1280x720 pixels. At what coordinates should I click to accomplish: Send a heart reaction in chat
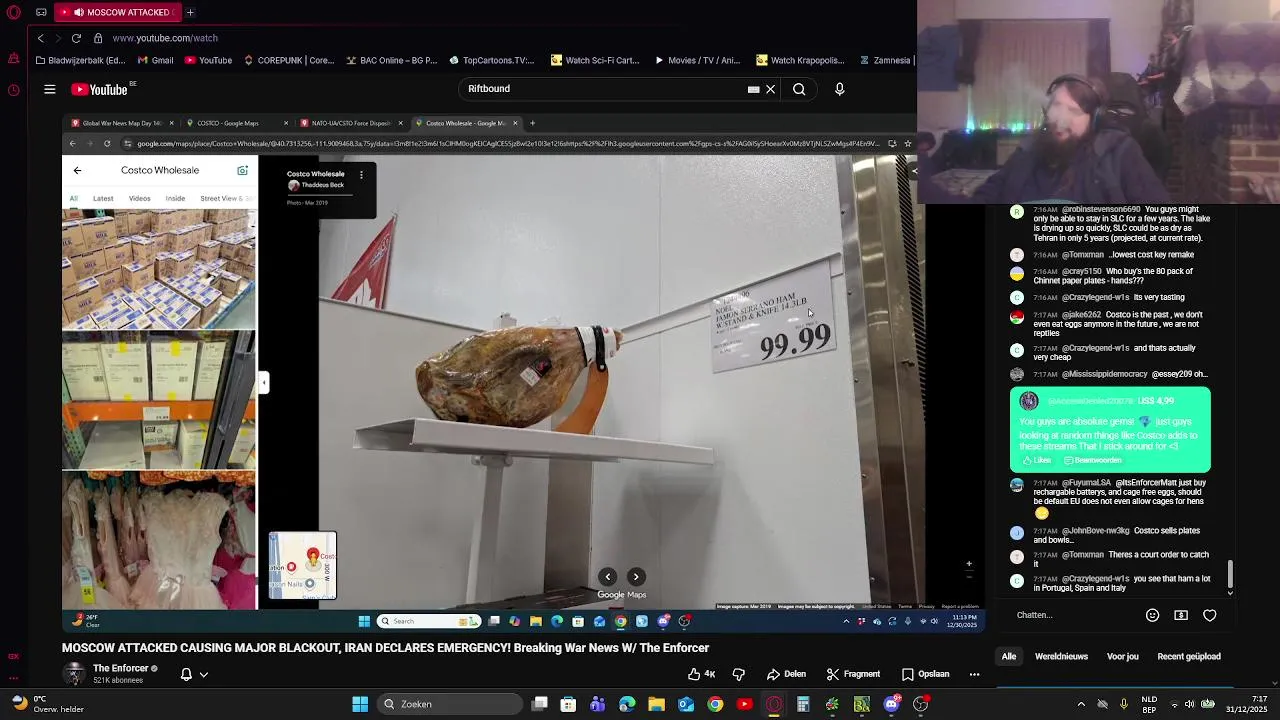[x=1210, y=615]
